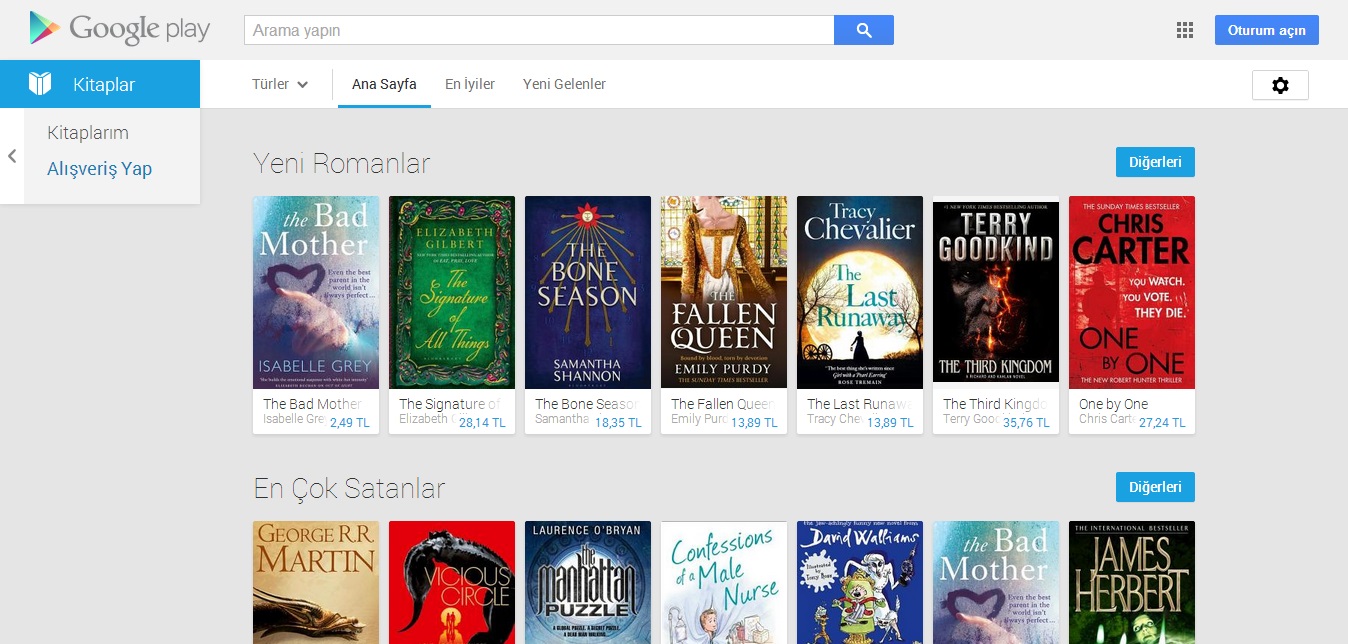Viewport: 1348px width, 644px height.
Task: Open The Bad Mother cover in En Çok Satanlar
Action: click(996, 582)
